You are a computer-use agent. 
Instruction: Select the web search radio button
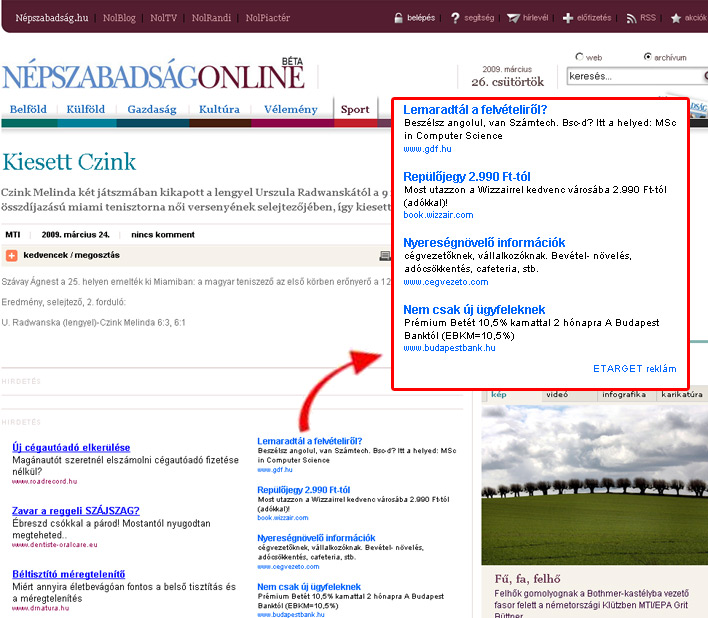[580, 57]
